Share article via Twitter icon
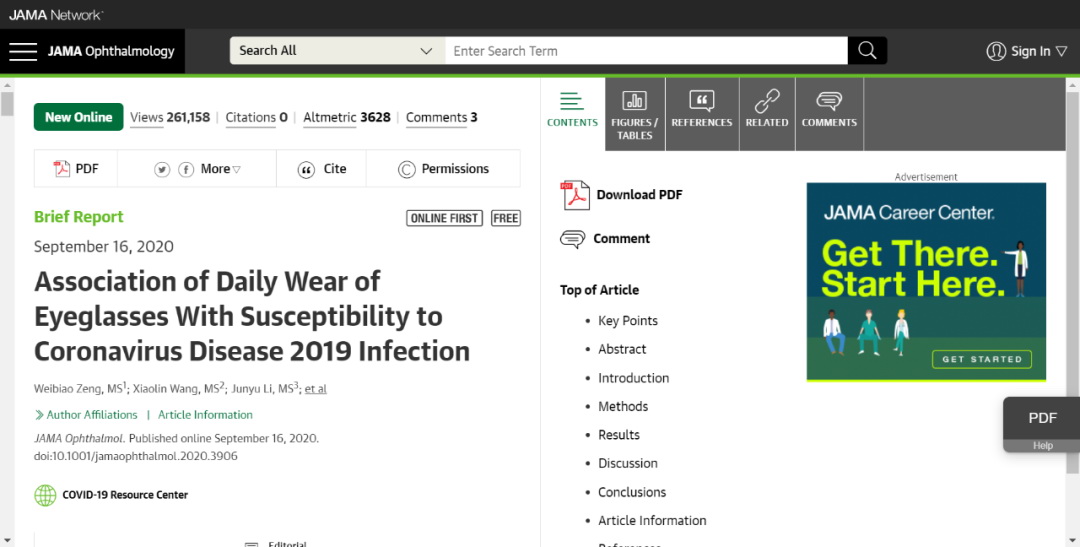The image size is (1080, 547). click(x=162, y=169)
